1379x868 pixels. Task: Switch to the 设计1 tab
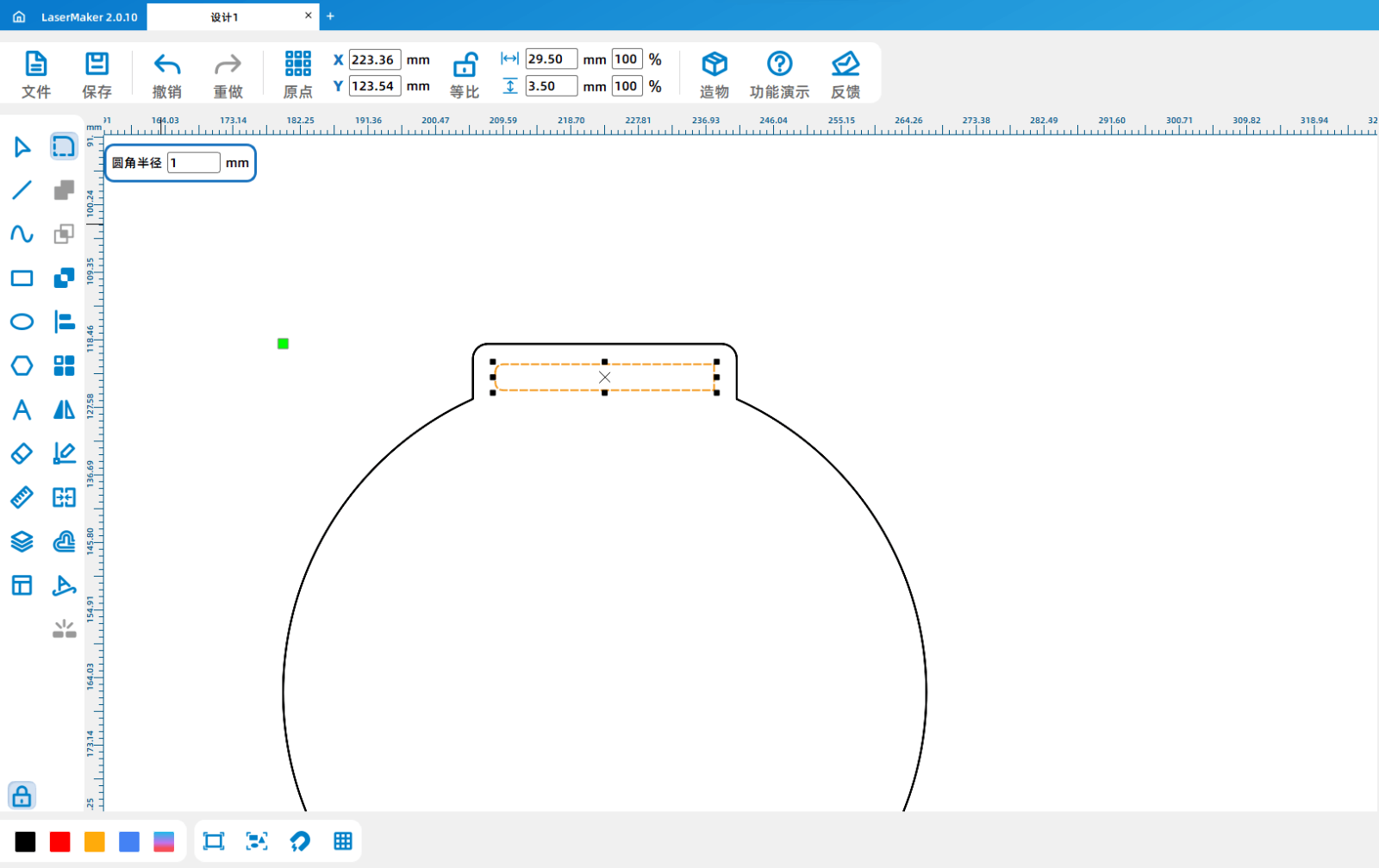(225, 17)
